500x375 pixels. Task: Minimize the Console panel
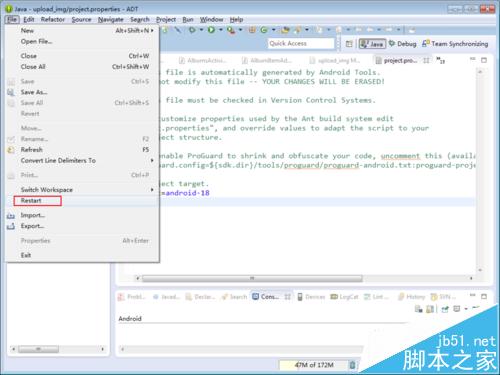[x=473, y=295]
